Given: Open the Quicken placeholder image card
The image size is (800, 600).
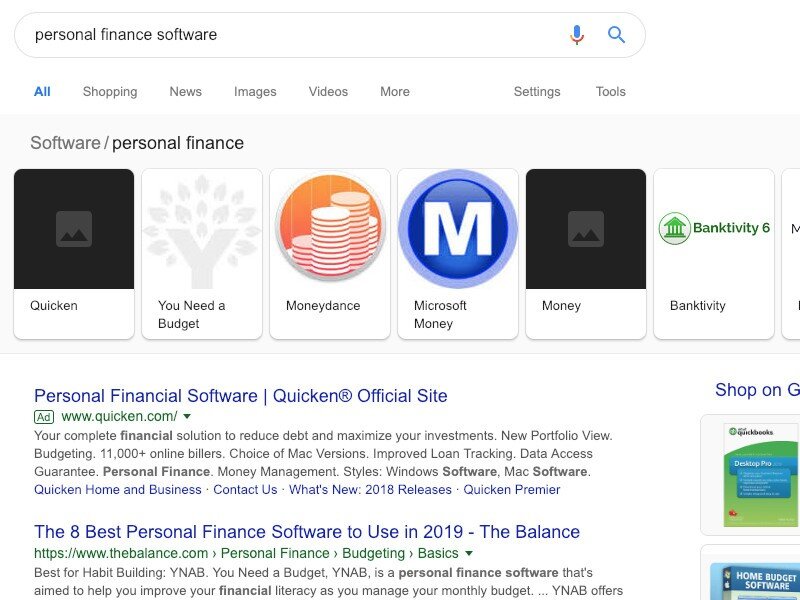Looking at the screenshot, I should [74, 229].
